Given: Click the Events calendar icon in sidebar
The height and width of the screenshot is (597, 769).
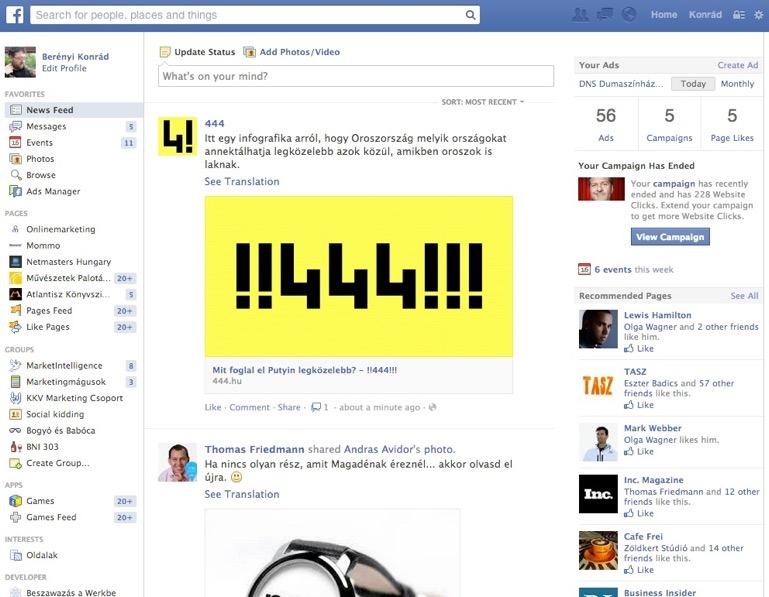Looking at the screenshot, I should (x=16, y=142).
